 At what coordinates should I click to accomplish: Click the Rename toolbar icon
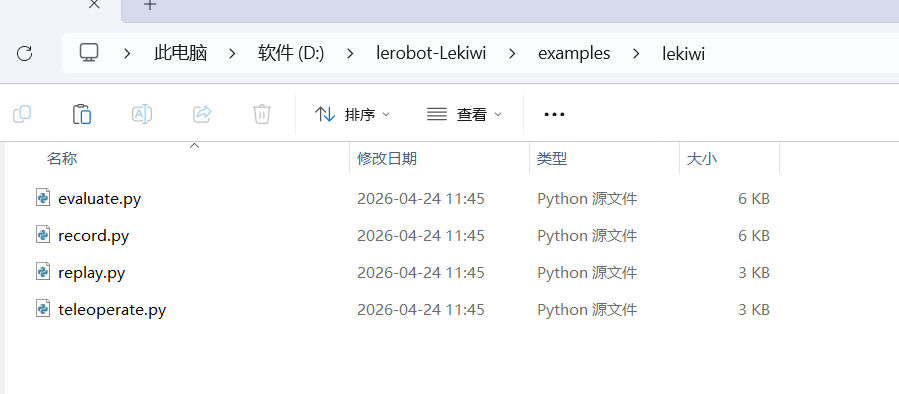[142, 114]
